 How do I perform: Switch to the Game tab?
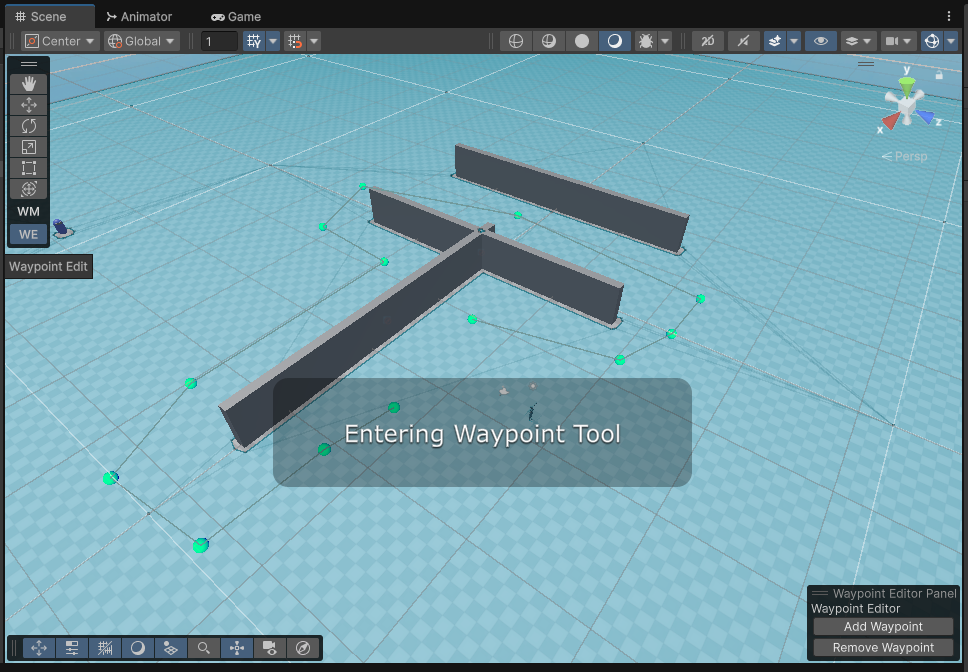[x=236, y=16]
